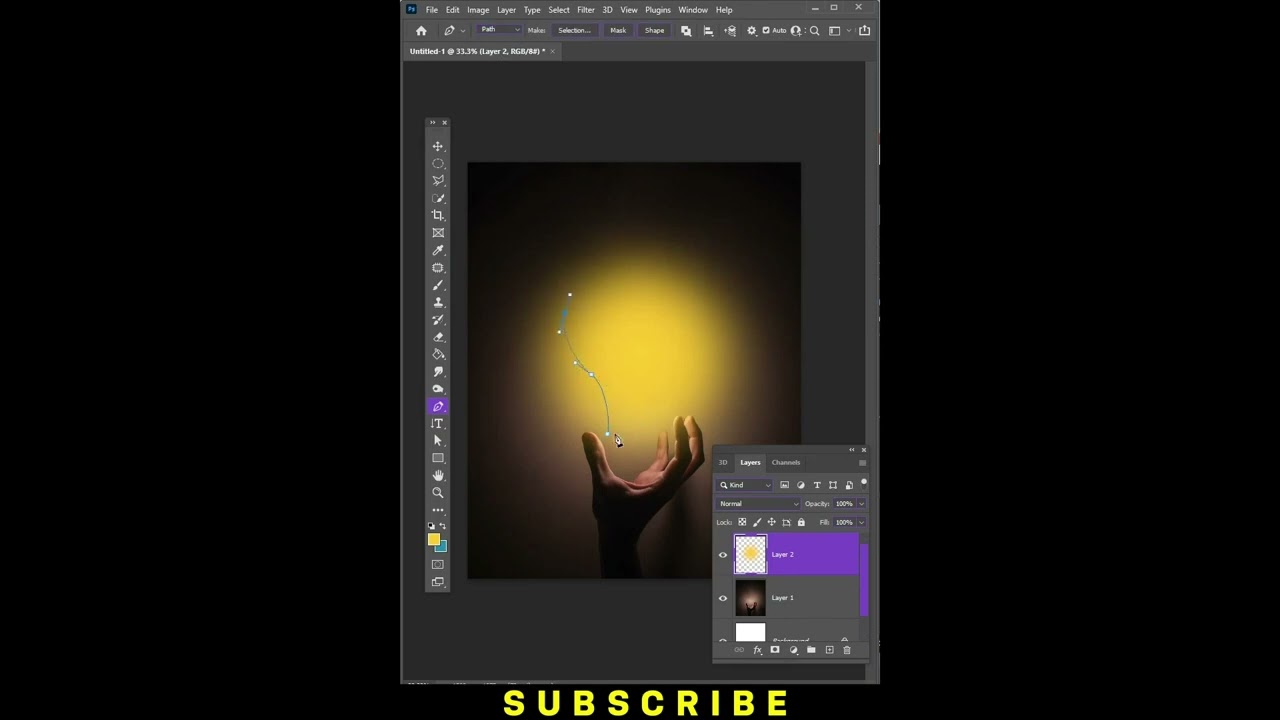
Task: Open the Opacity dropdown arrow
Action: pos(861,504)
